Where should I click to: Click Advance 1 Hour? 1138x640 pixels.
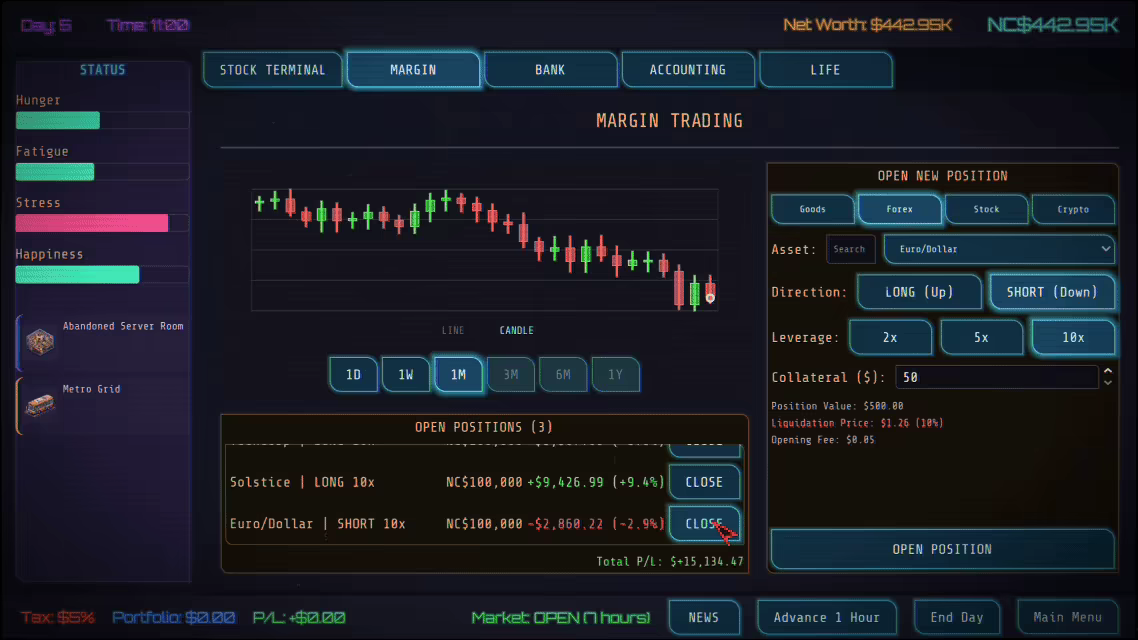pyautogui.click(x=826, y=618)
